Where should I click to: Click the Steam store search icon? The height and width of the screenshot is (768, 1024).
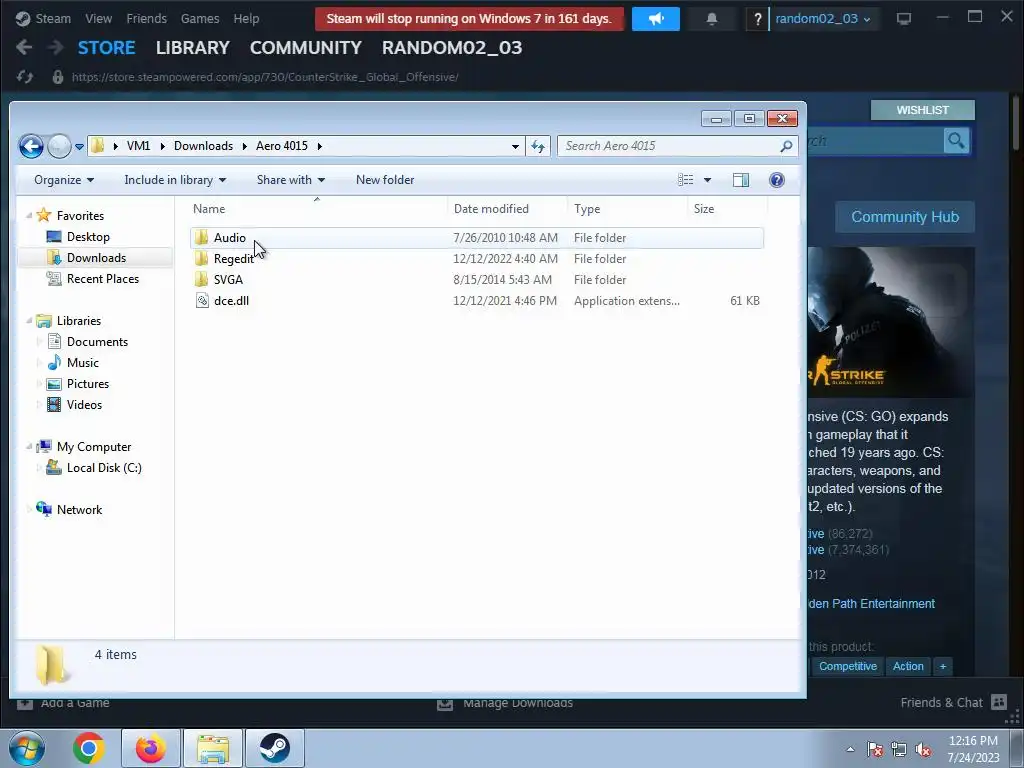click(956, 140)
